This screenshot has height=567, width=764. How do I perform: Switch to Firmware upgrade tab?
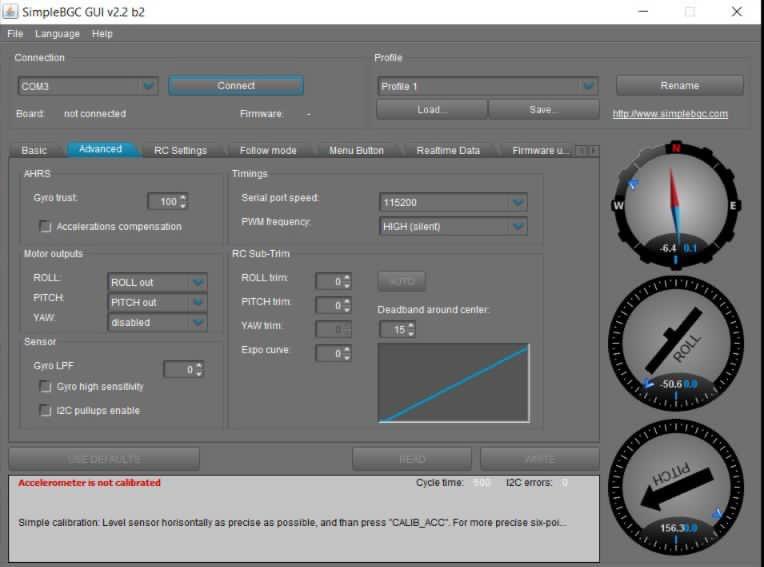tap(540, 150)
